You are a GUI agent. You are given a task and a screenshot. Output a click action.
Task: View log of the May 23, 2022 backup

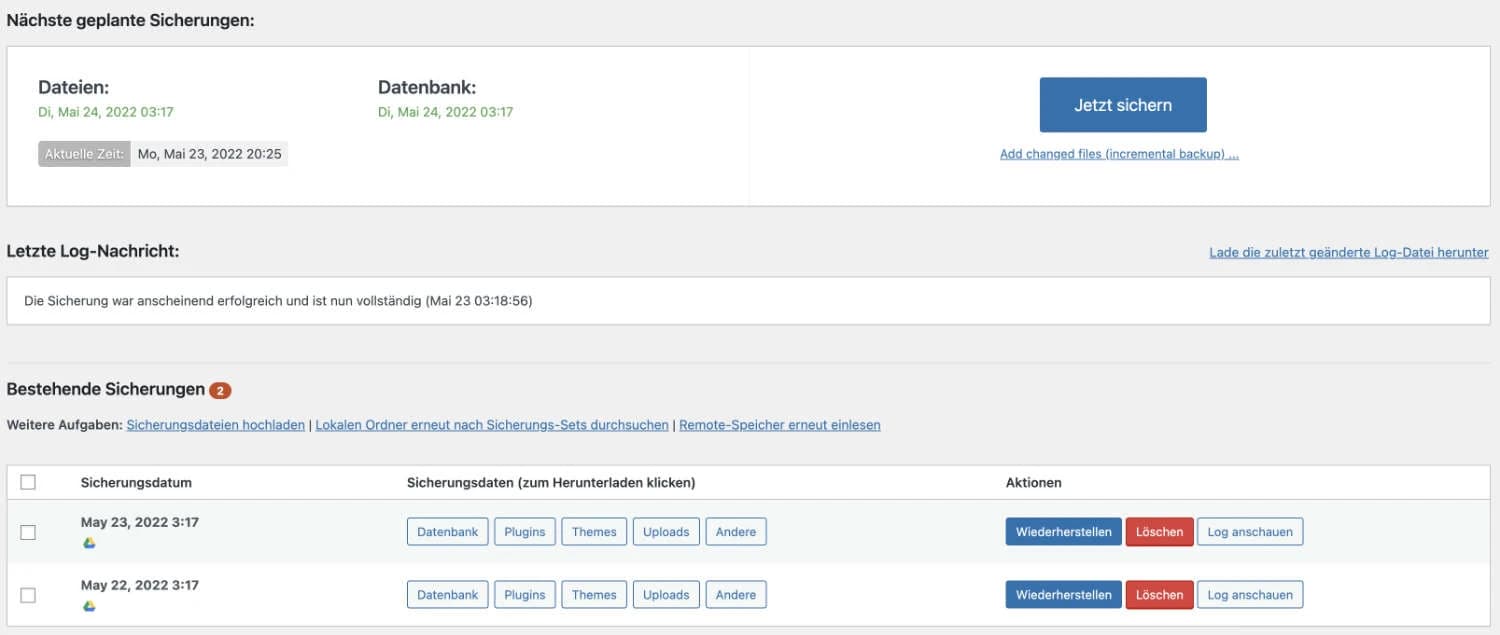[1250, 531]
